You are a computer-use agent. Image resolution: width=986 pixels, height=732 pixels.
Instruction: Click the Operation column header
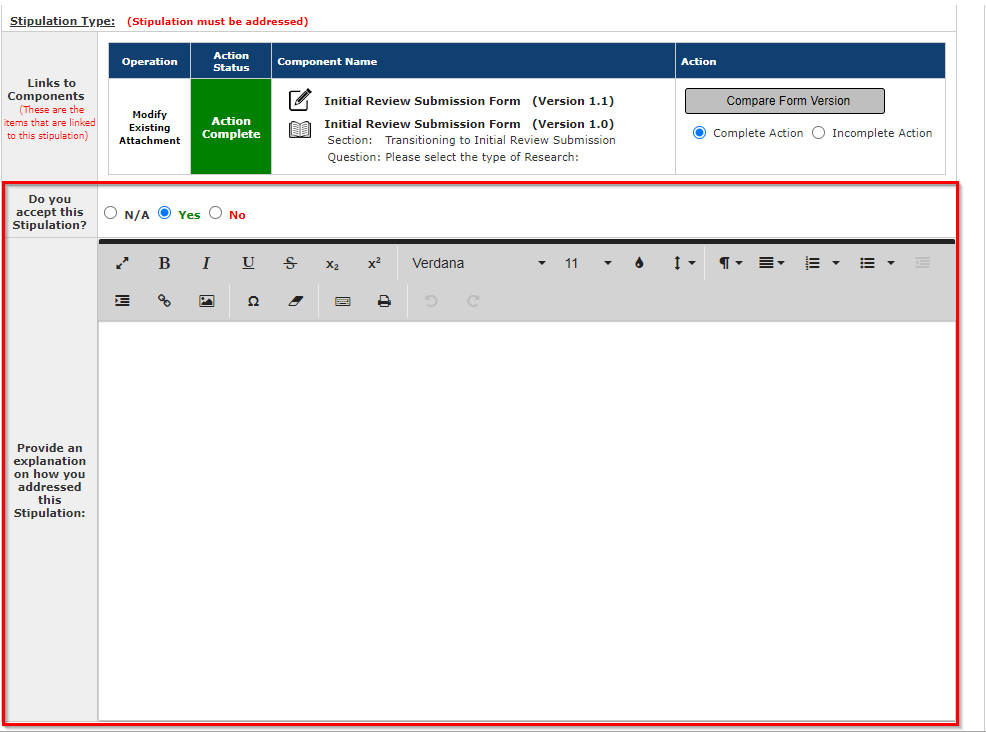click(x=150, y=61)
